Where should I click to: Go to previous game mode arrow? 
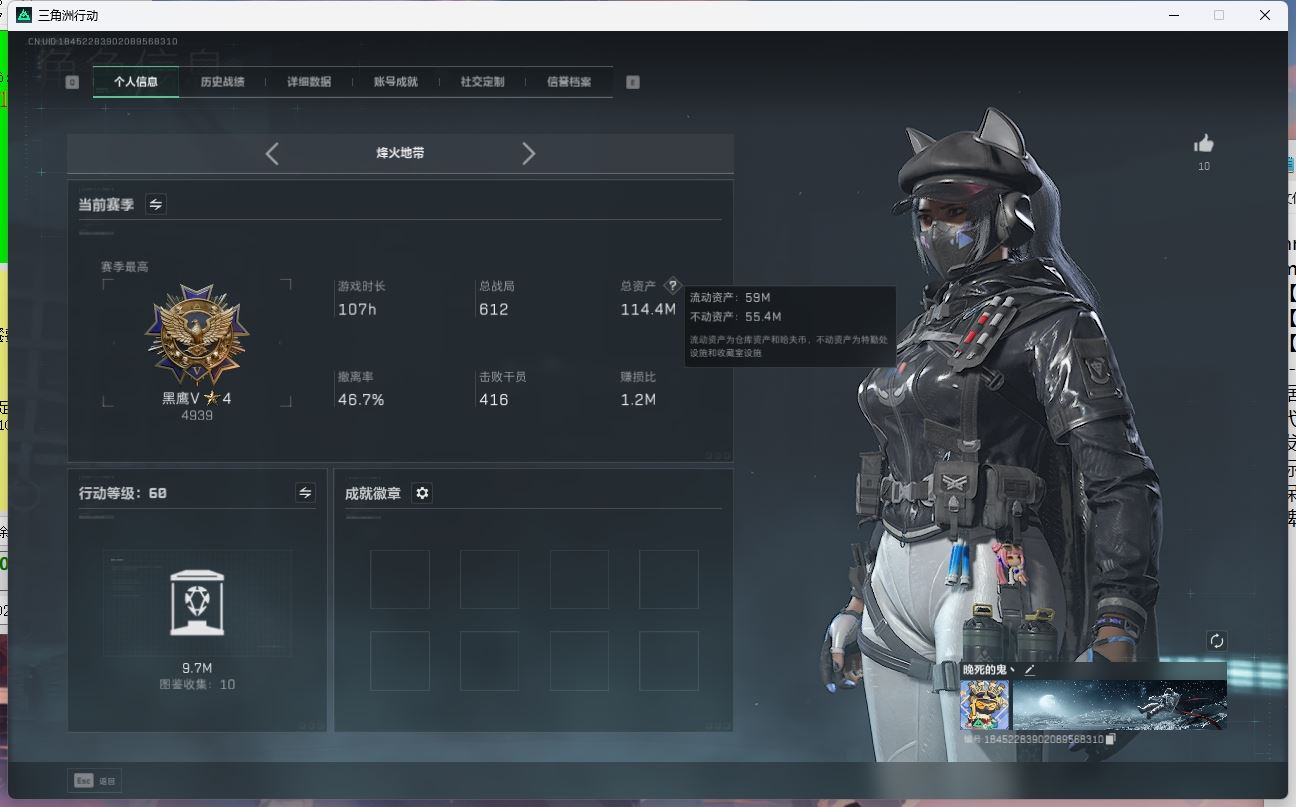[272, 153]
